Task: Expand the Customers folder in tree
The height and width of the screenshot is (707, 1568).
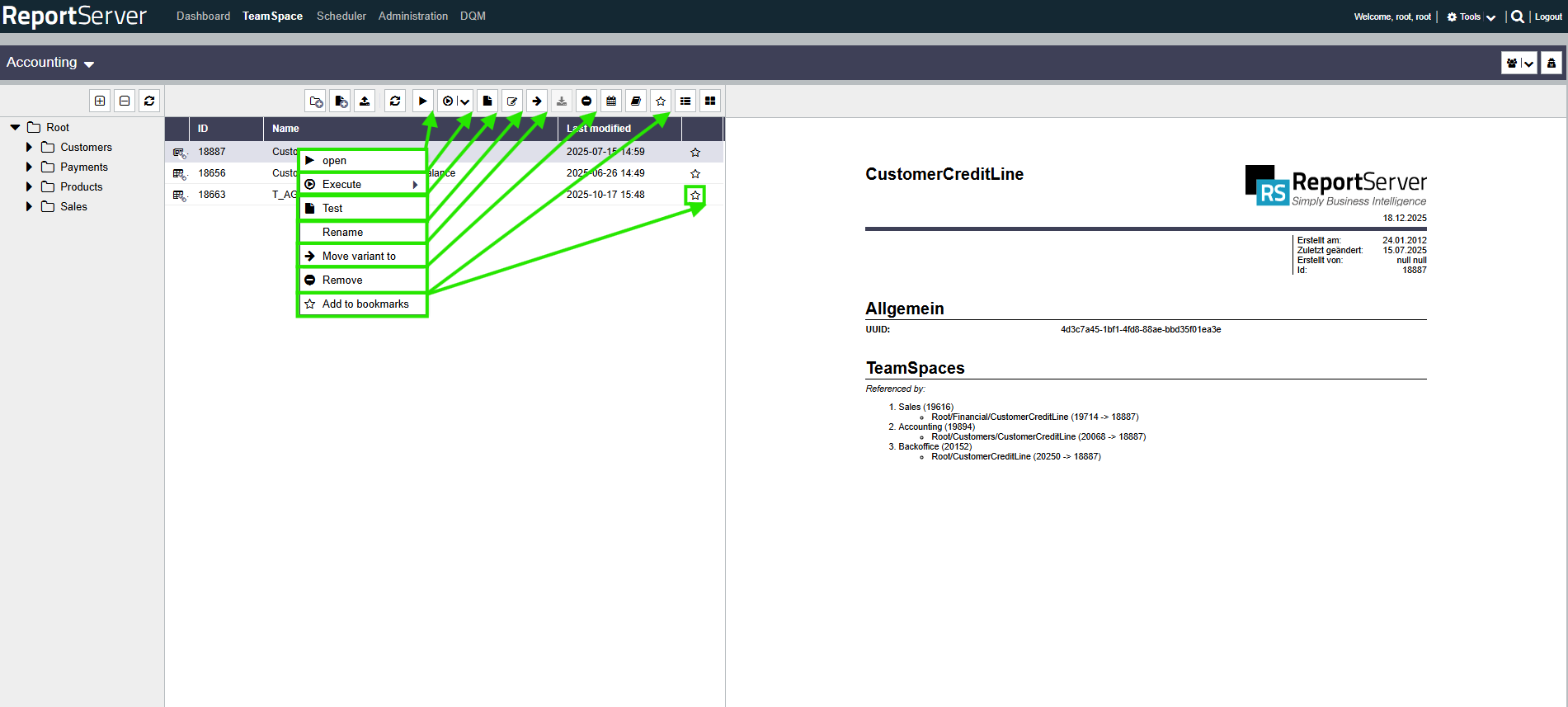Action: (30, 148)
